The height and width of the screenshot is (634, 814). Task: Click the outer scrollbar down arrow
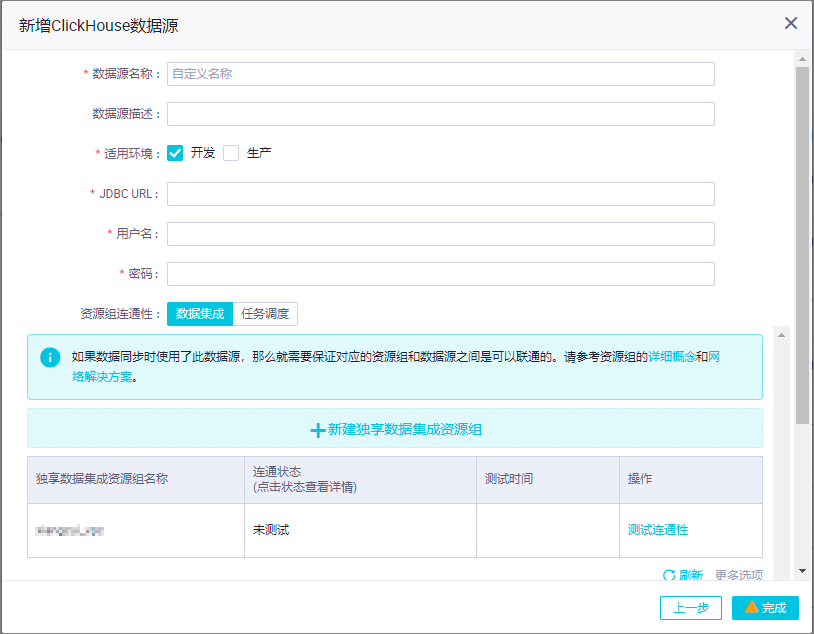click(x=803, y=571)
